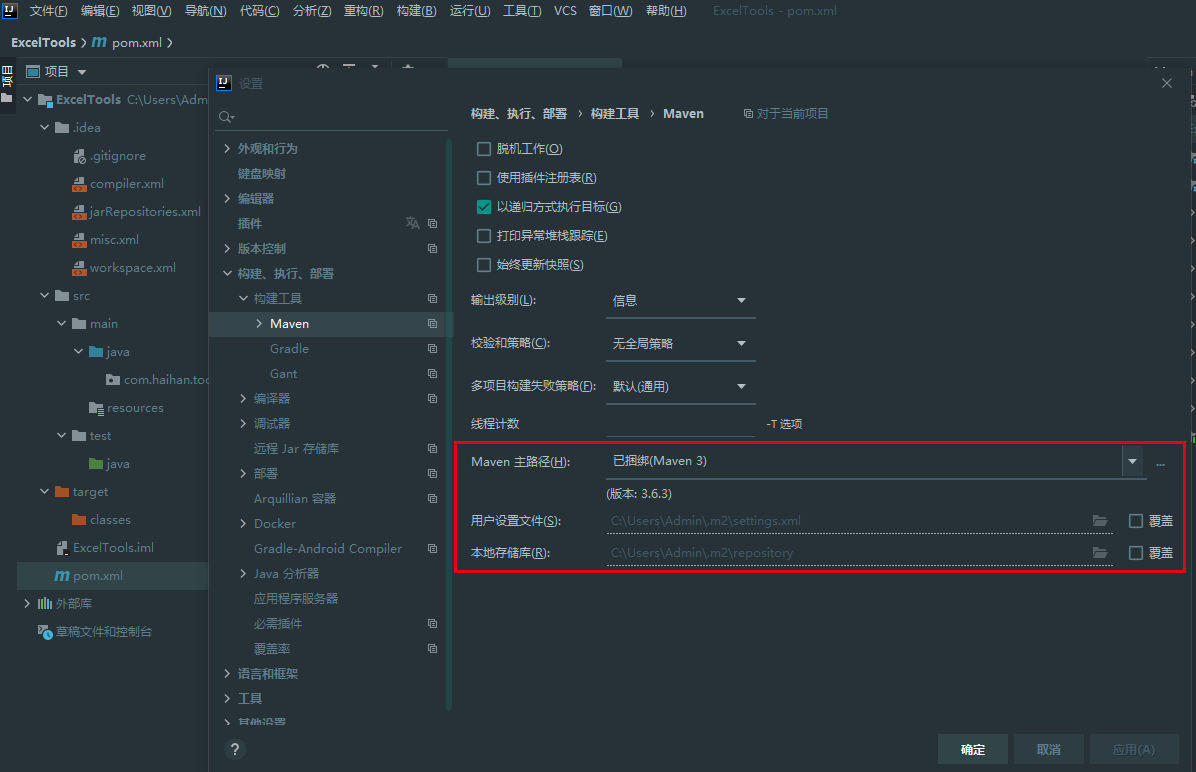The width and height of the screenshot is (1196, 772).
Task: Check 覆盖 for 用户设置文件
Action: (x=1136, y=521)
